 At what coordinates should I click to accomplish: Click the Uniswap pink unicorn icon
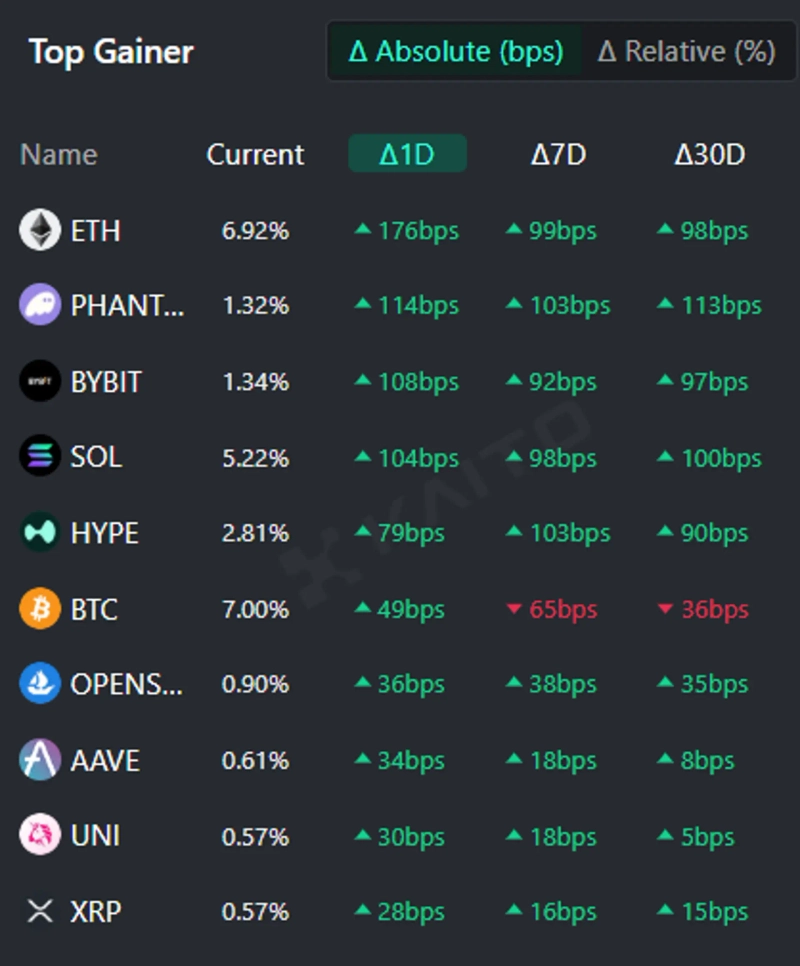tap(40, 835)
